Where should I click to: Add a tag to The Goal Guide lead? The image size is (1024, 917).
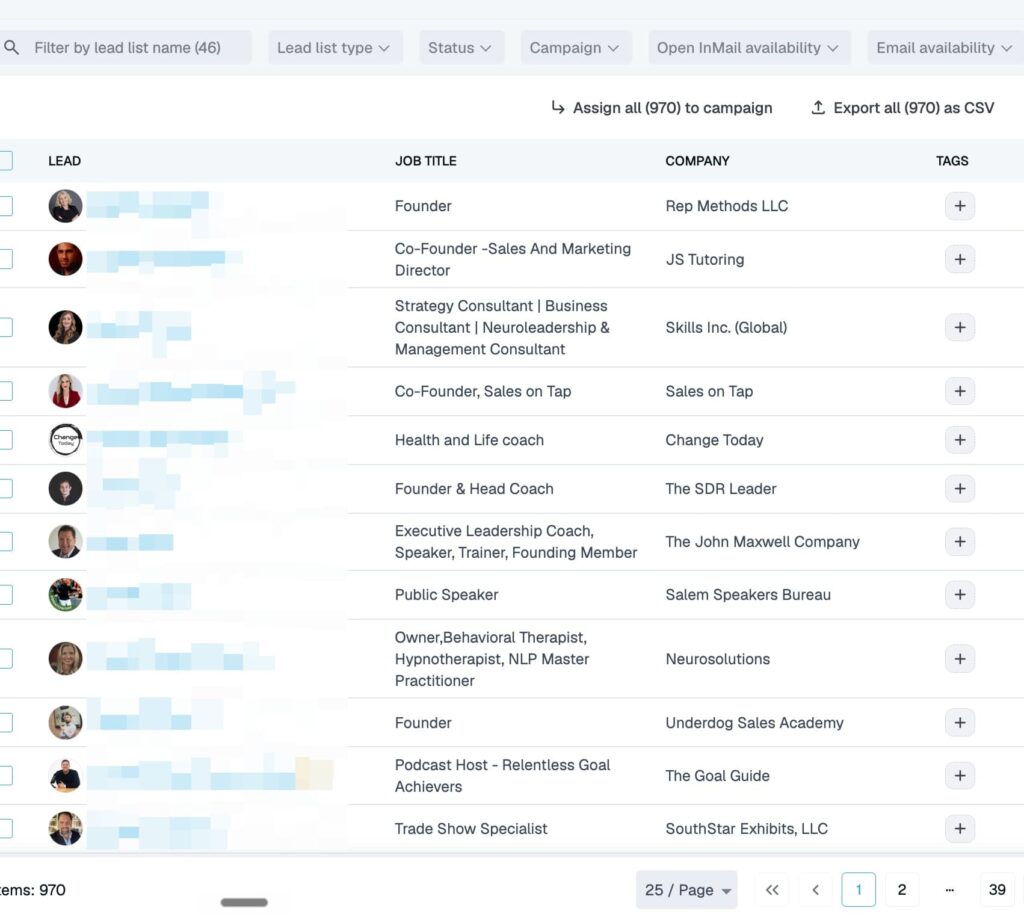coord(959,775)
